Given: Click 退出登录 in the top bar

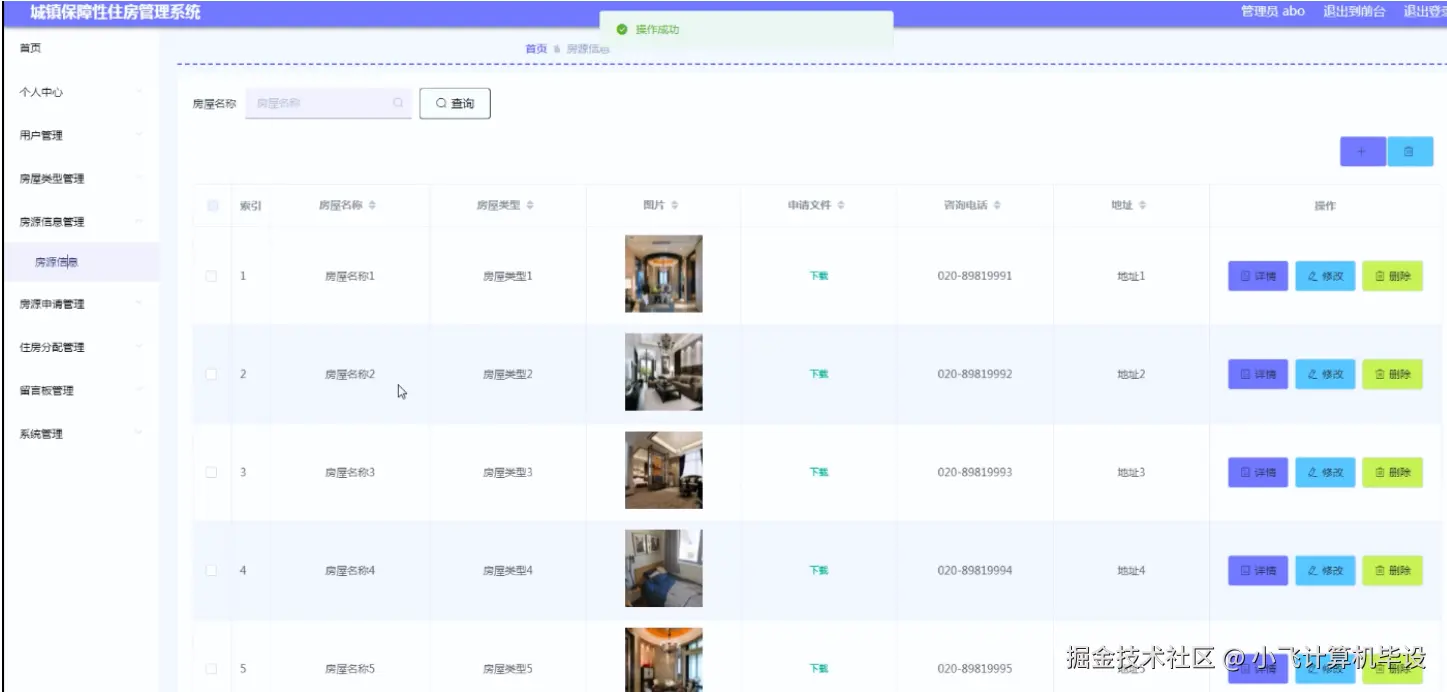Looking at the screenshot, I should coord(1424,11).
